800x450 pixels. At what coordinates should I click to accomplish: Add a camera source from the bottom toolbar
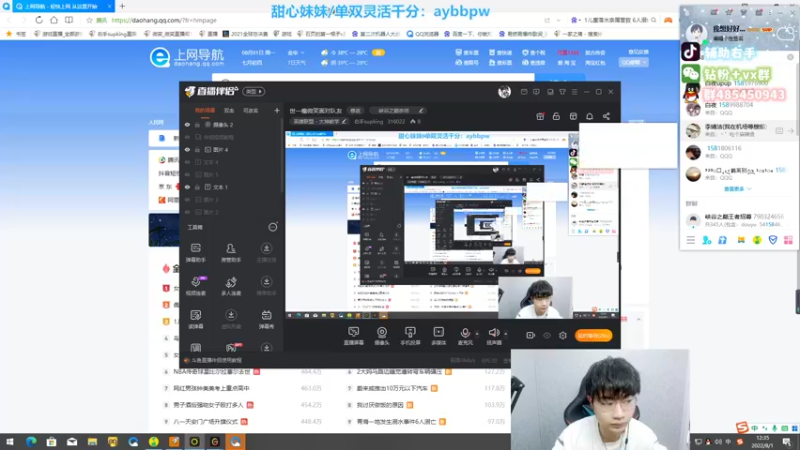(382, 336)
